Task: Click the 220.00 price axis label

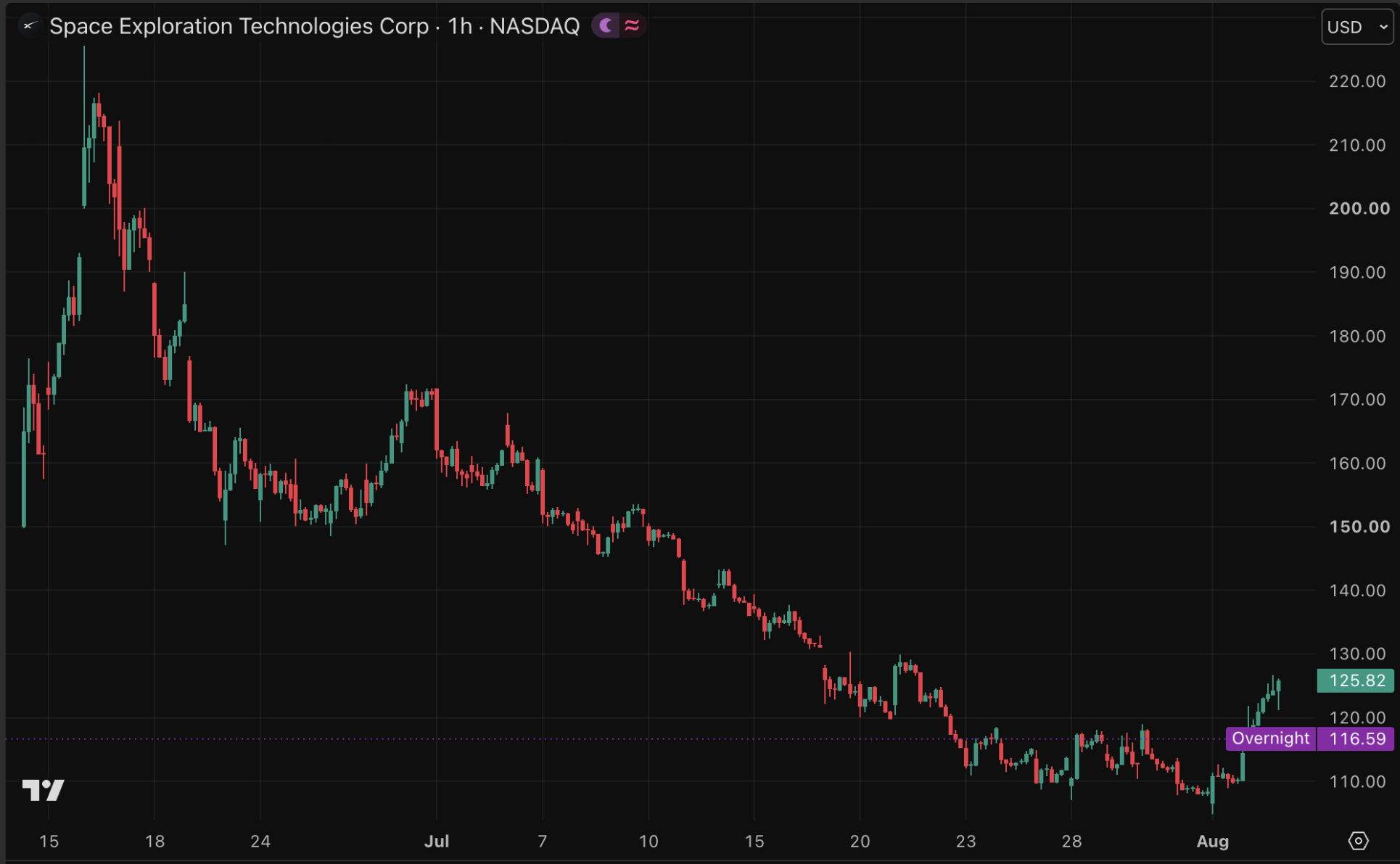Action: pos(1357,81)
